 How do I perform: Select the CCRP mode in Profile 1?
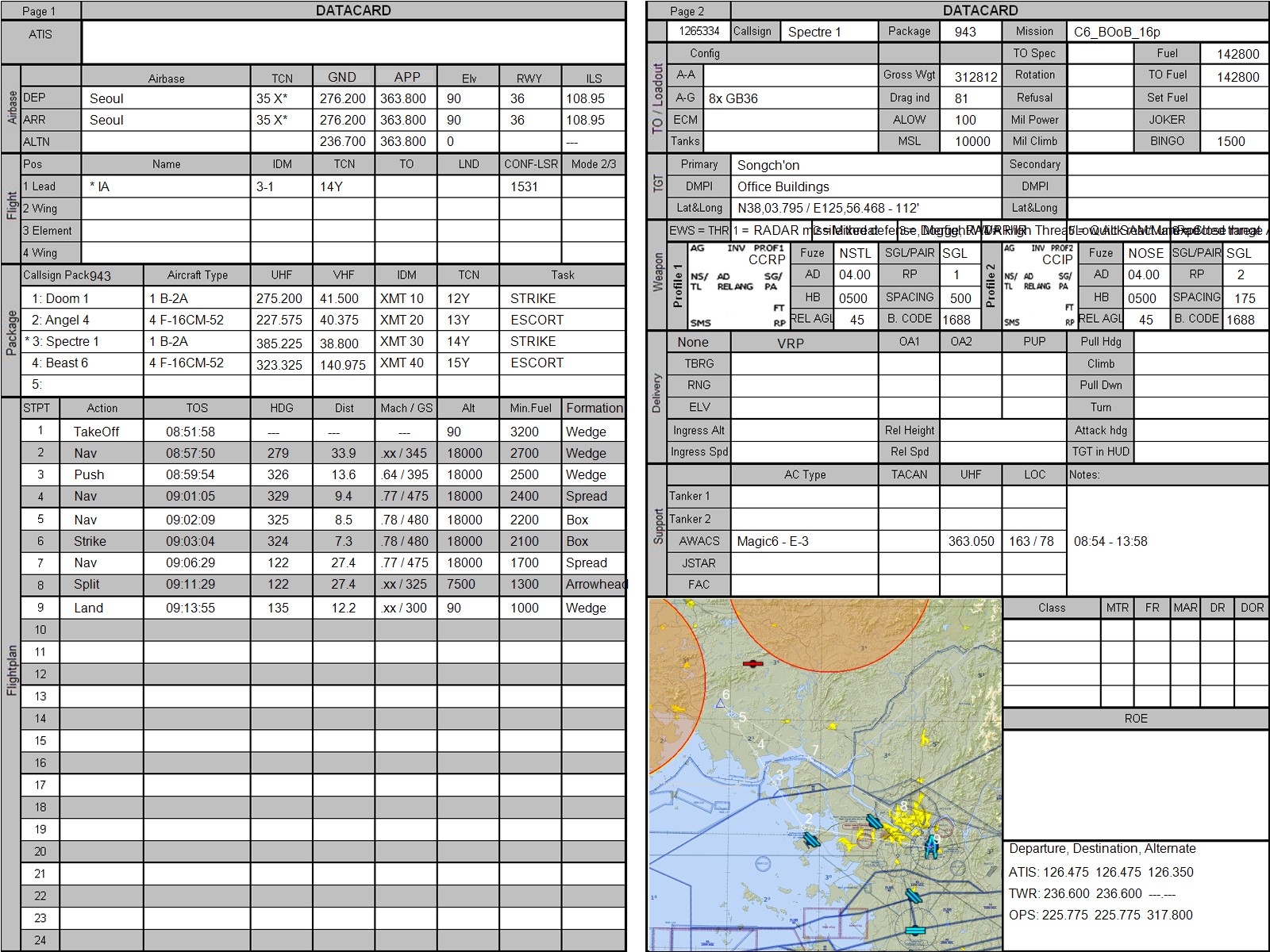766,259
